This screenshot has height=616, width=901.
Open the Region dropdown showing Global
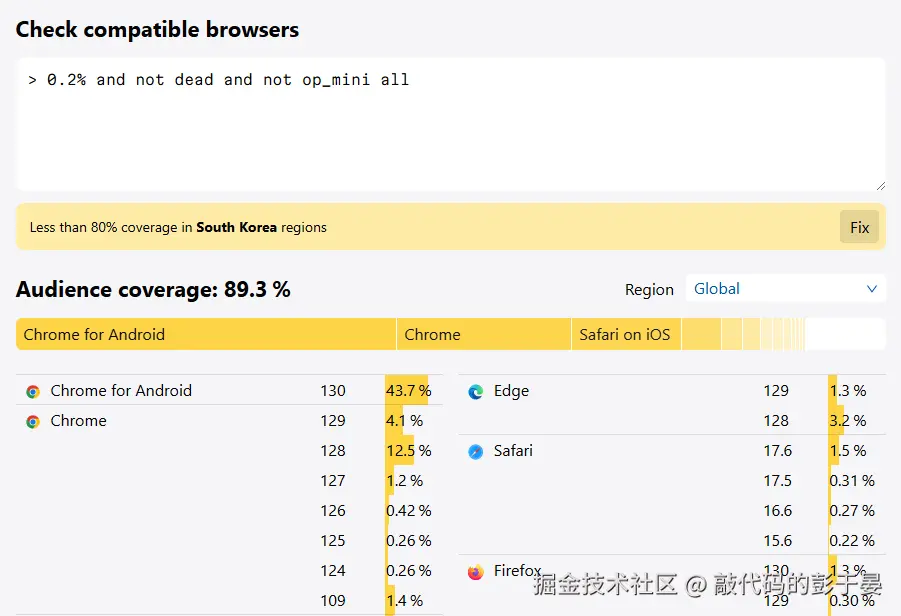tap(786, 288)
